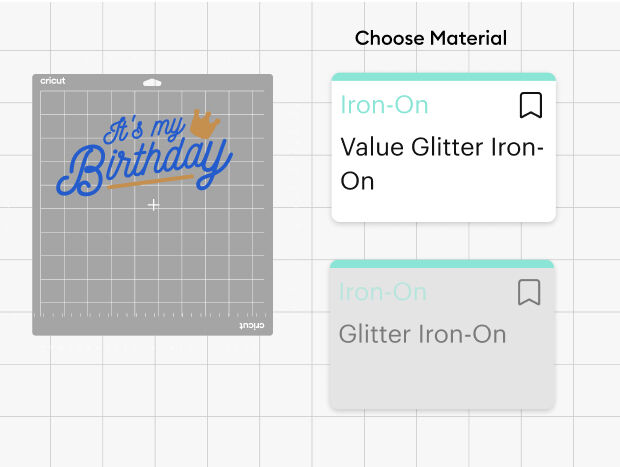Toggle bookmark on grayed Glitter Iron-On card
The width and height of the screenshot is (620, 467).
pyautogui.click(x=529, y=292)
